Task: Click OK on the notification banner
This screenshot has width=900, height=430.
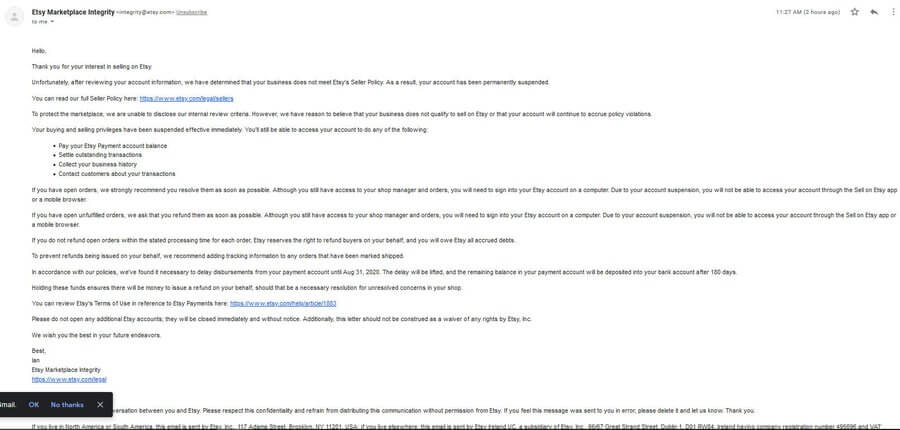Action: pyautogui.click(x=34, y=405)
